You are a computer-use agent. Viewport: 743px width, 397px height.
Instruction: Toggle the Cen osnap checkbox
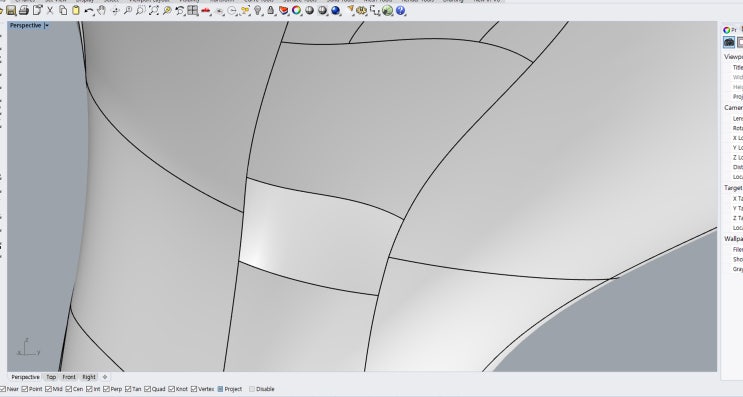pyautogui.click(x=69, y=389)
